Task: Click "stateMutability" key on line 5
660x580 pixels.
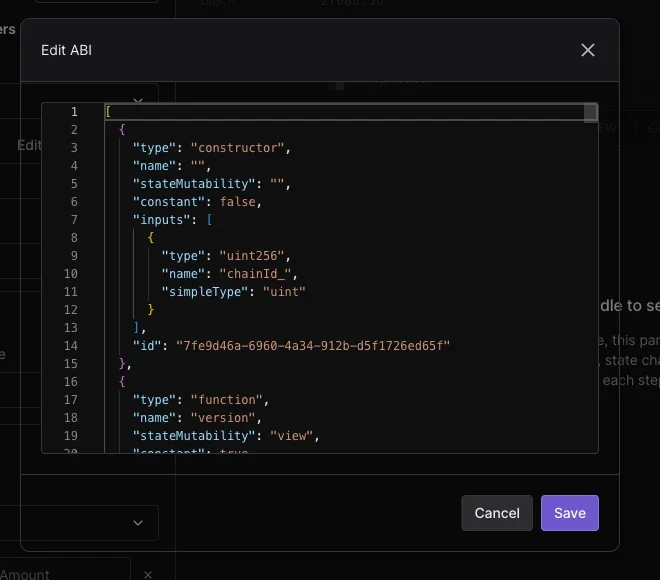Action: tap(194, 184)
